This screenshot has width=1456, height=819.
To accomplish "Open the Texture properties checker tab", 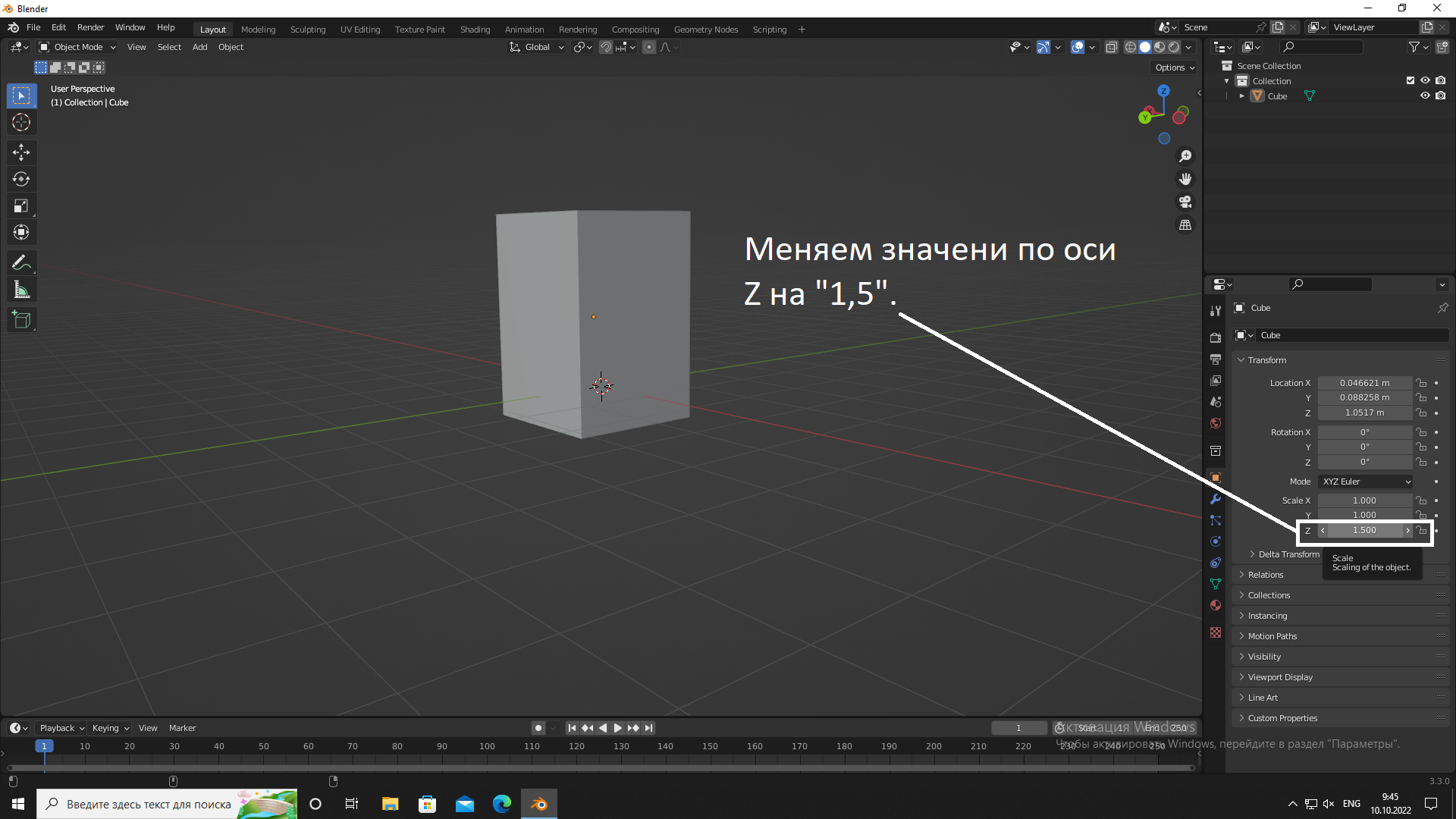I will pos(1216,632).
